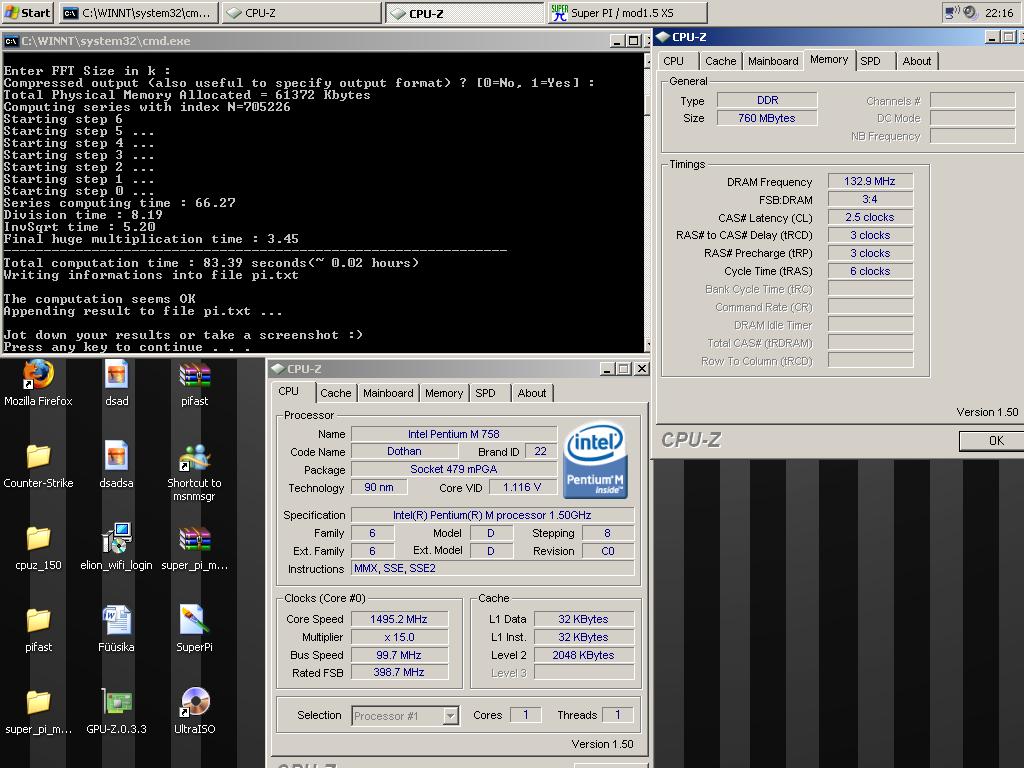The height and width of the screenshot is (768, 1024).
Task: Close the lower CPU-Z window
Action: coord(642,369)
